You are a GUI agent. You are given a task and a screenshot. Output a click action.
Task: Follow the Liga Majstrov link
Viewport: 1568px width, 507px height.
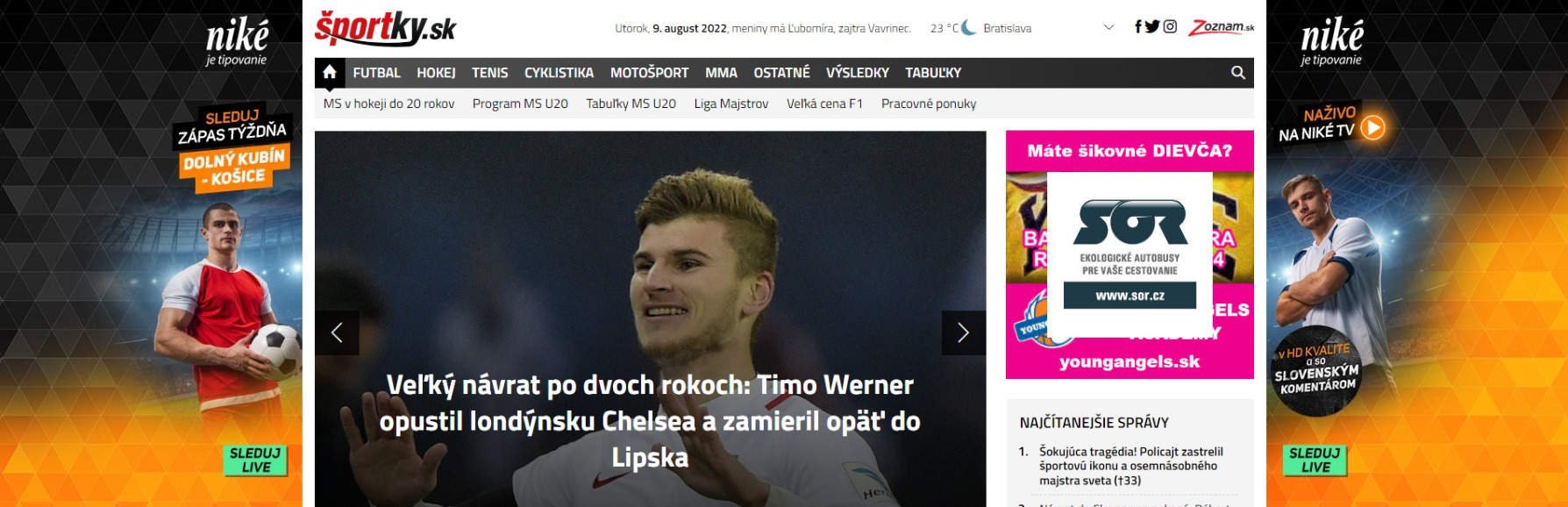(731, 104)
